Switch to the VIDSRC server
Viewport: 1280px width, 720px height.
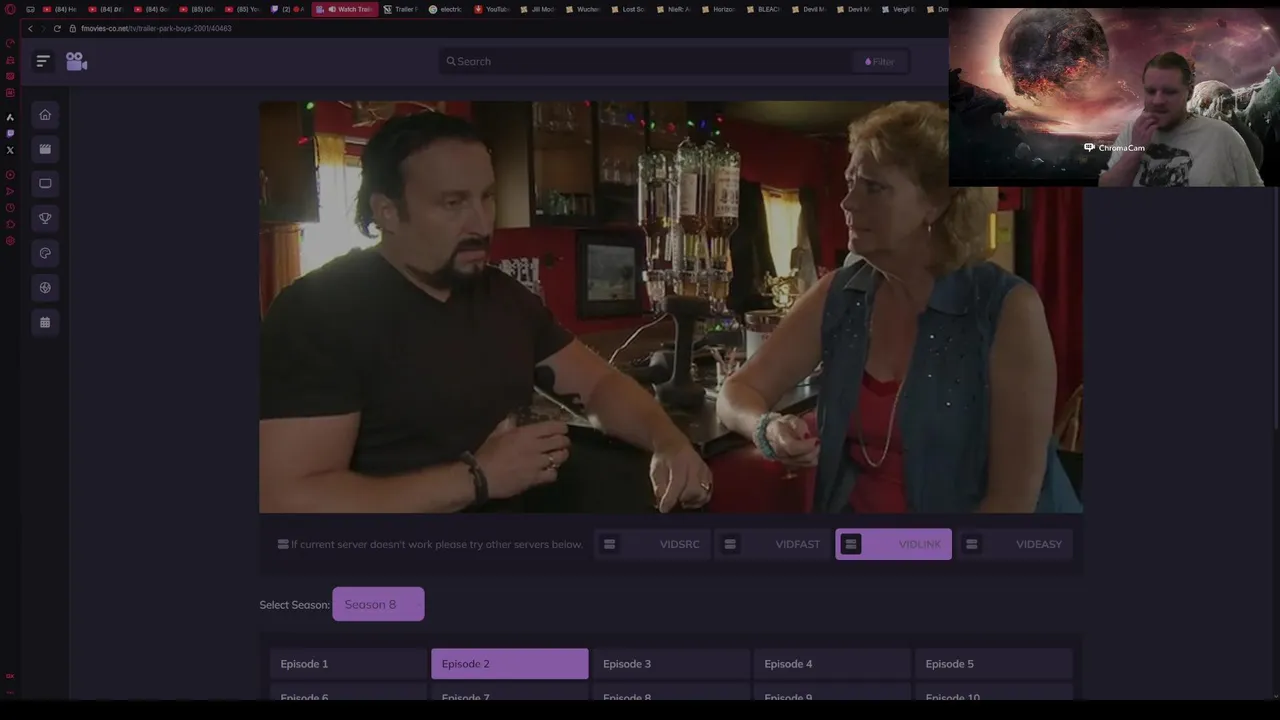652,544
